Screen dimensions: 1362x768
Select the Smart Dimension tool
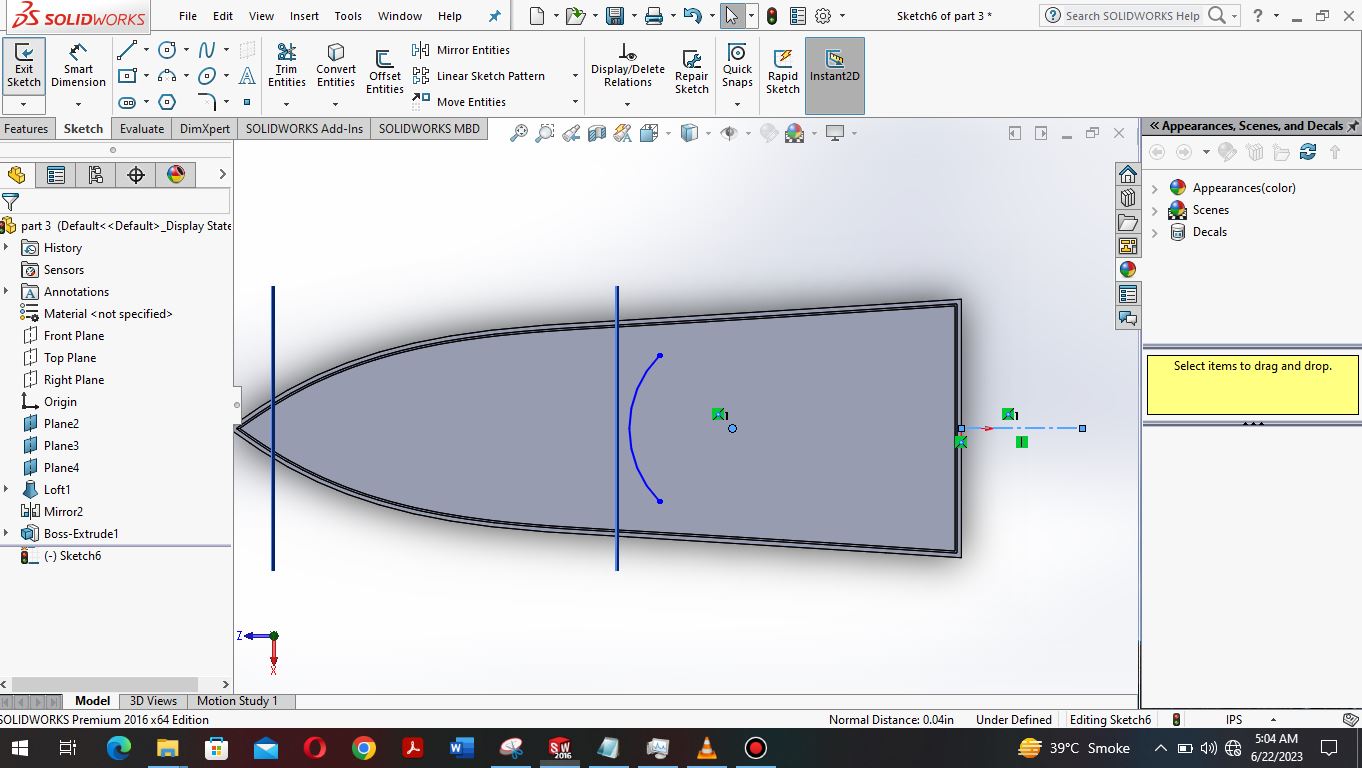[x=78, y=66]
